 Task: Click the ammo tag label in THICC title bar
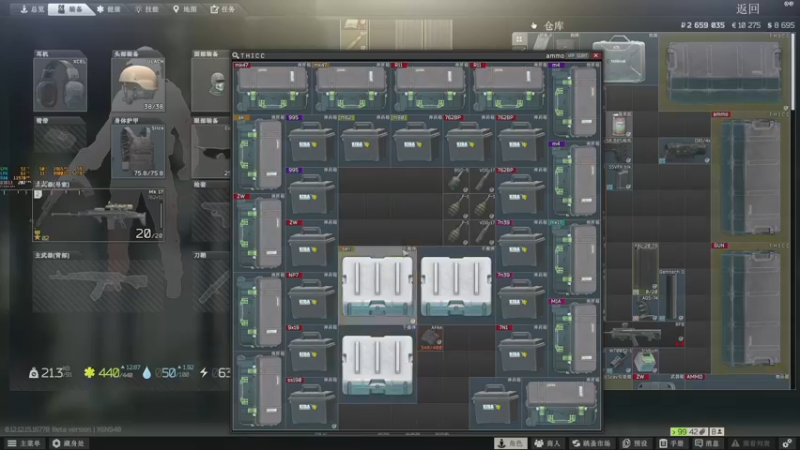pyautogui.click(x=555, y=56)
